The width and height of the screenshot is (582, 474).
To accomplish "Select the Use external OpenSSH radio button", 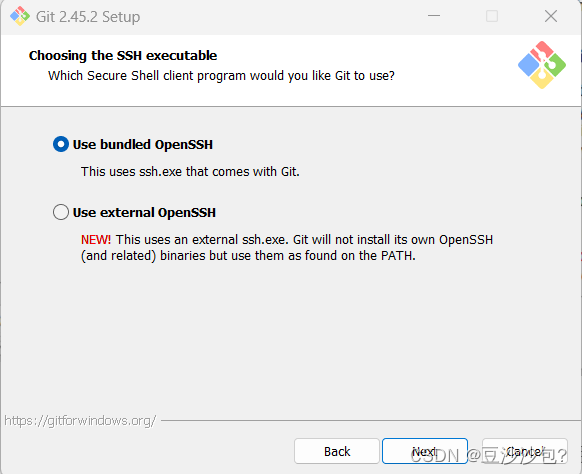I will click(61, 212).
